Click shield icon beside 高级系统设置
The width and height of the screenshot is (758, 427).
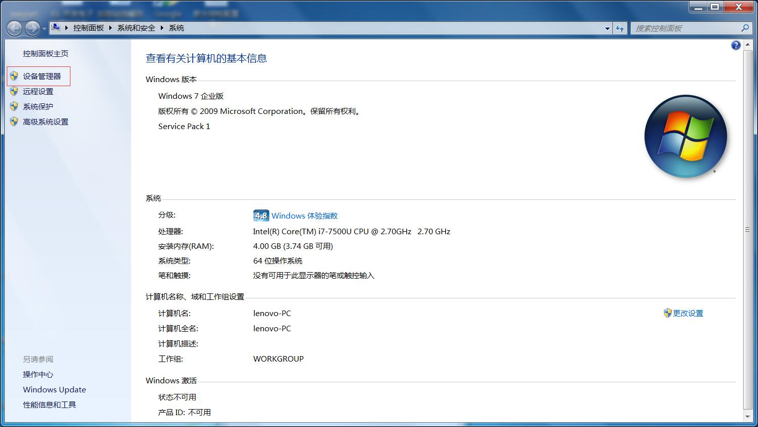14,122
